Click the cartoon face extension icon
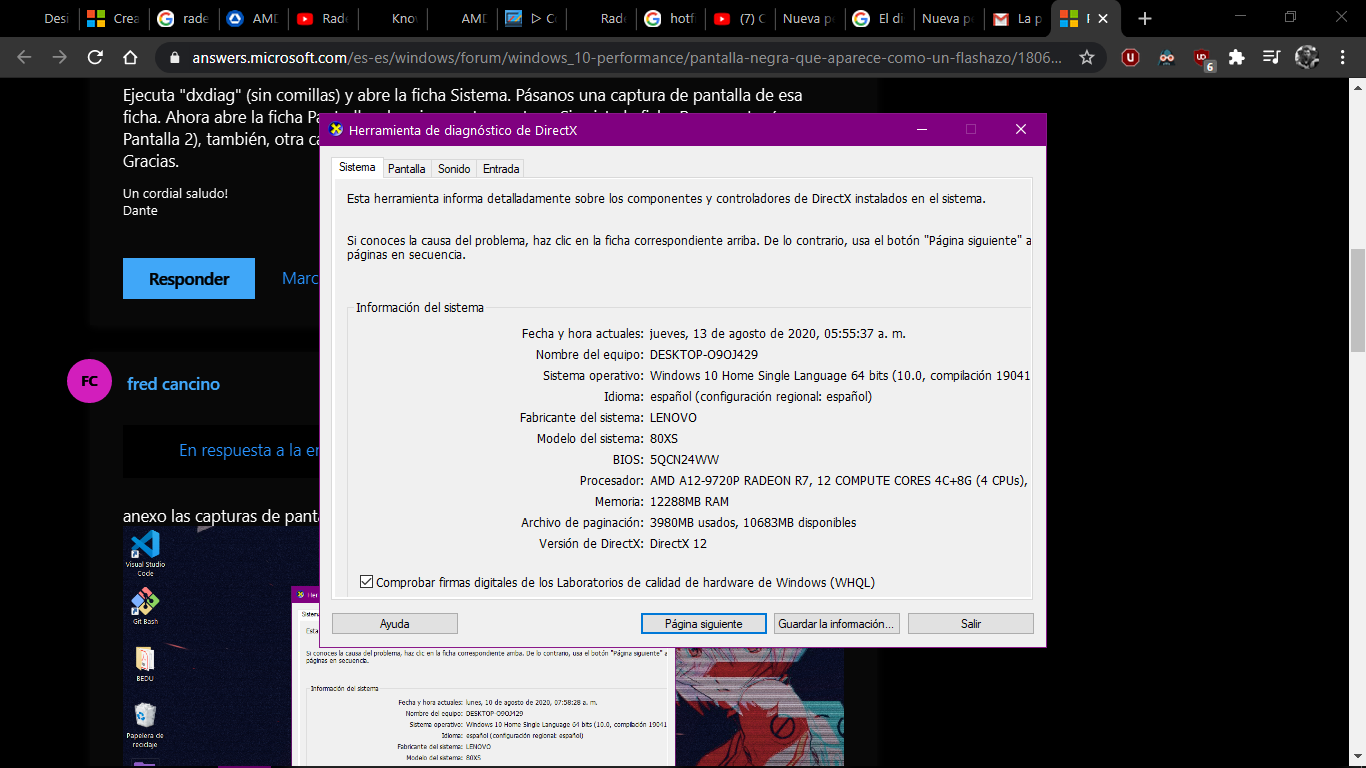 (1167, 58)
